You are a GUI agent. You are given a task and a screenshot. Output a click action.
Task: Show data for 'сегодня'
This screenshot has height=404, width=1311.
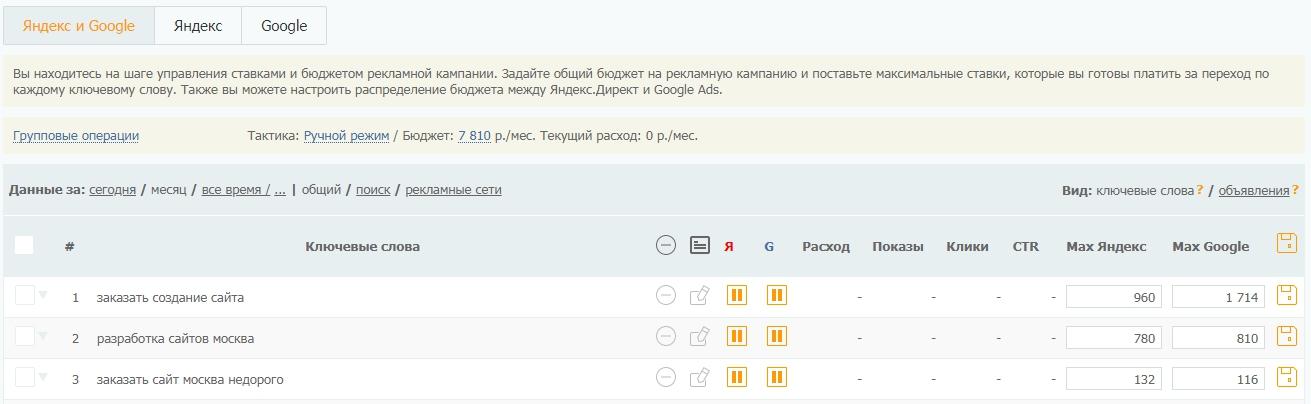point(112,190)
